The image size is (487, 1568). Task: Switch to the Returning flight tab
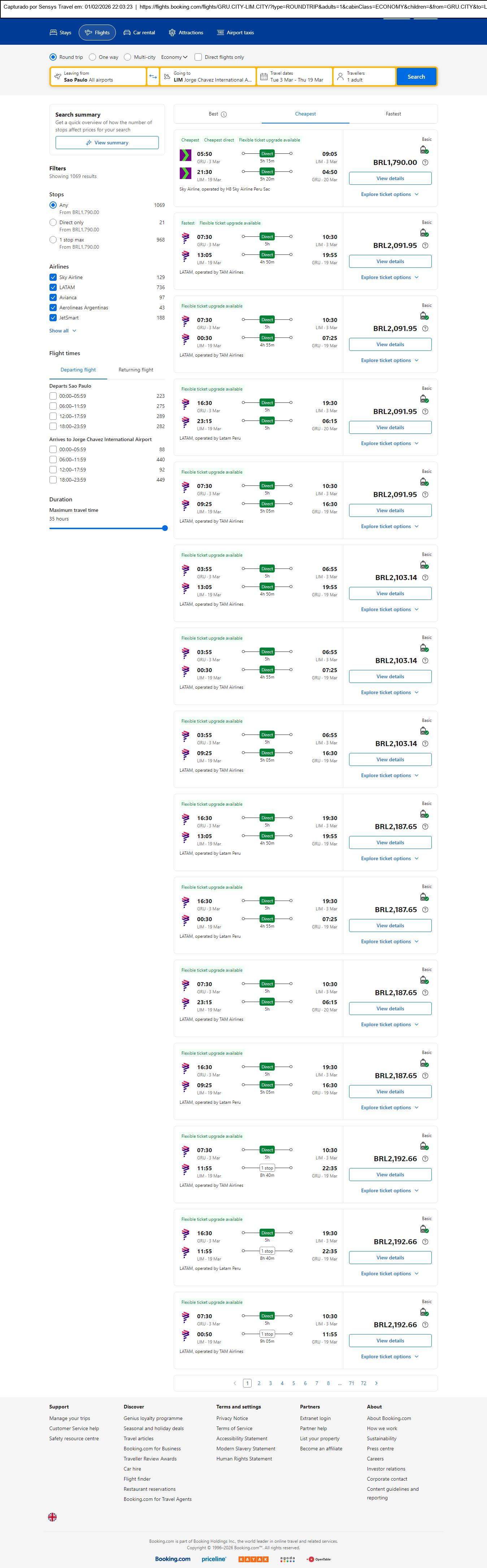click(x=136, y=370)
